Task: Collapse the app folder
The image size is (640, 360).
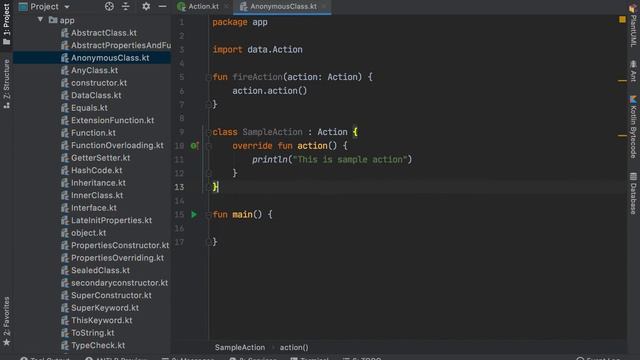Action: (40, 20)
